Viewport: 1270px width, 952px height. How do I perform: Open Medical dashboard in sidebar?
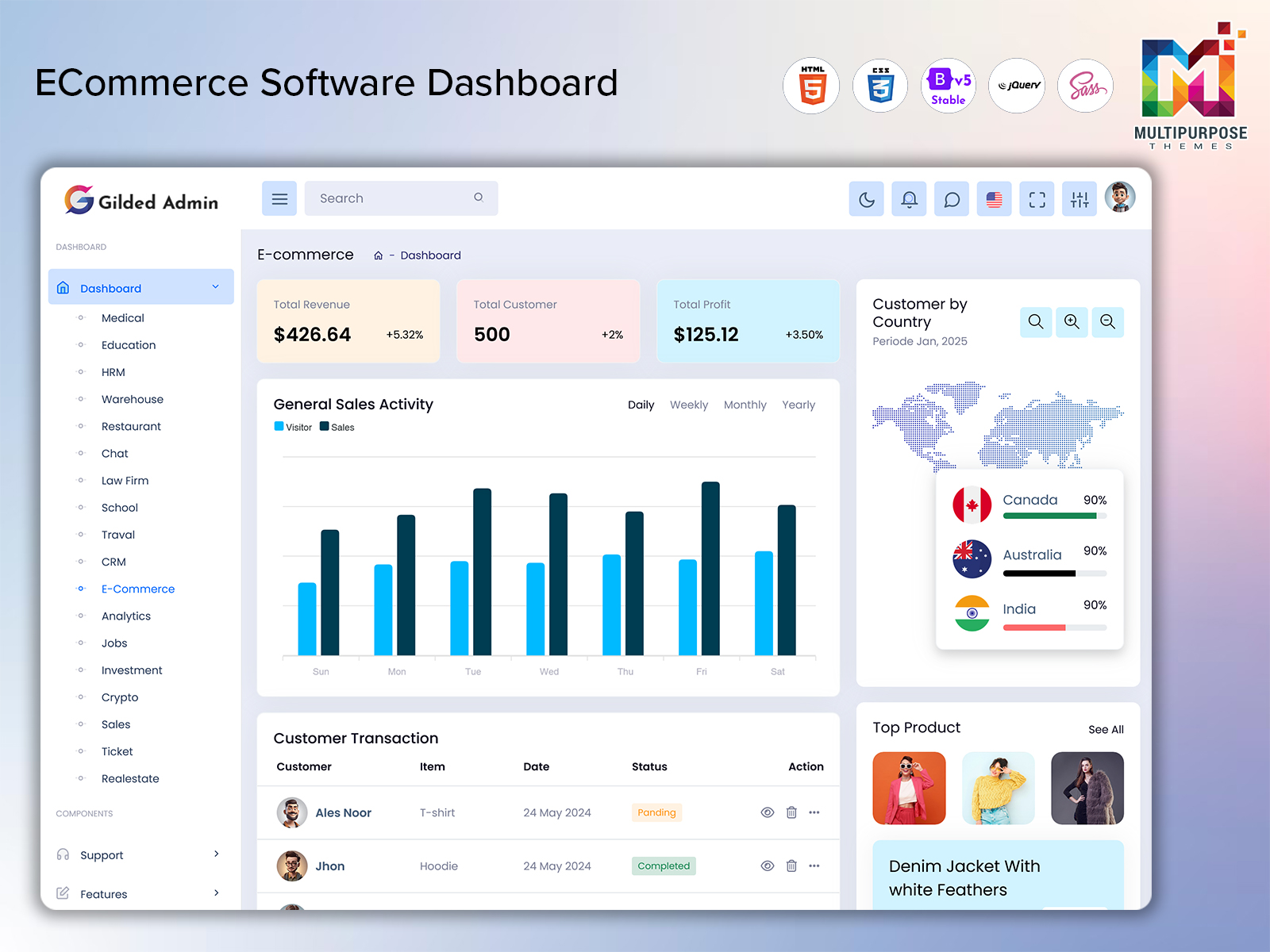(x=123, y=318)
